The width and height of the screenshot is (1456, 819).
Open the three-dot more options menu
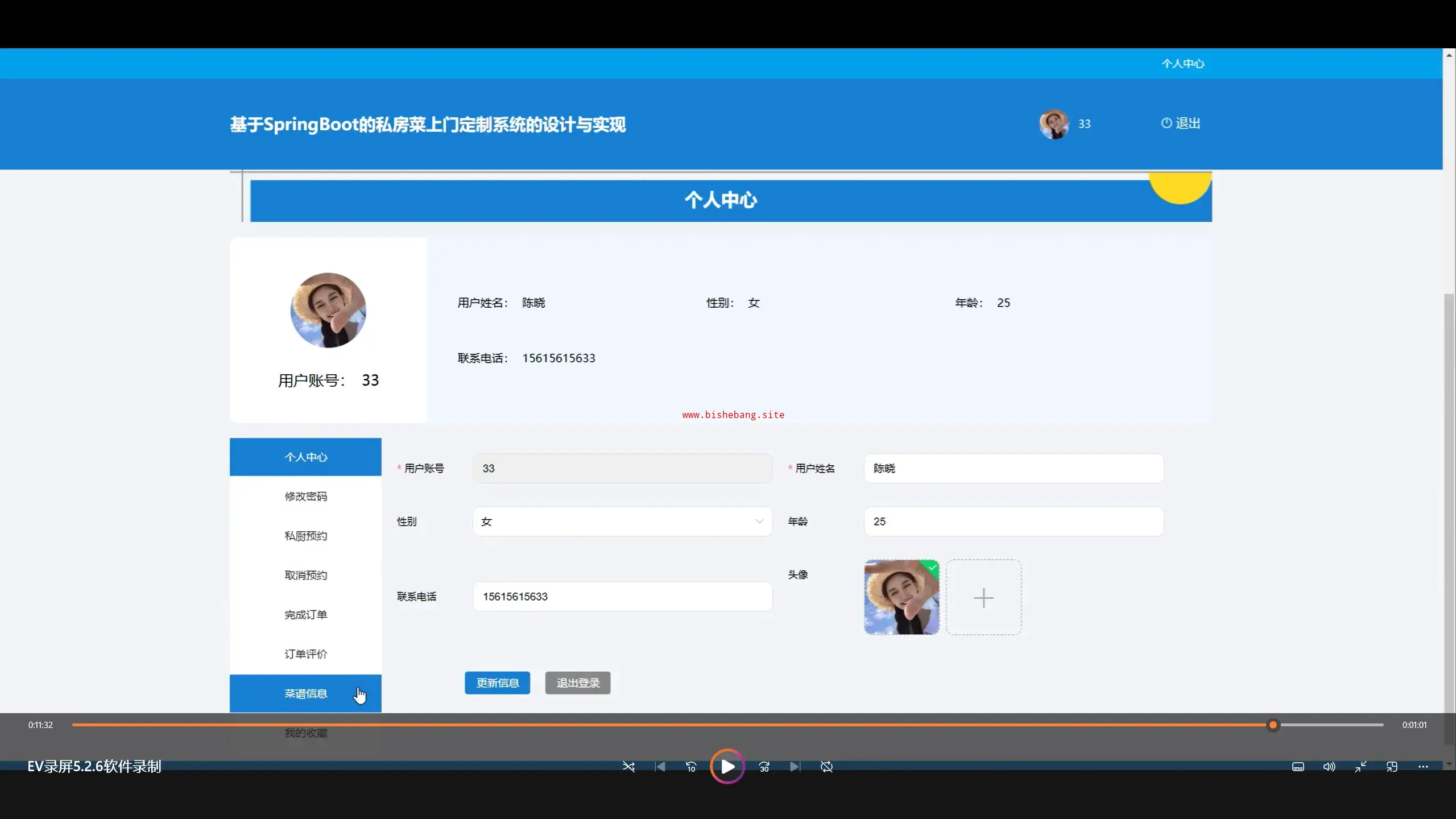point(1423,767)
